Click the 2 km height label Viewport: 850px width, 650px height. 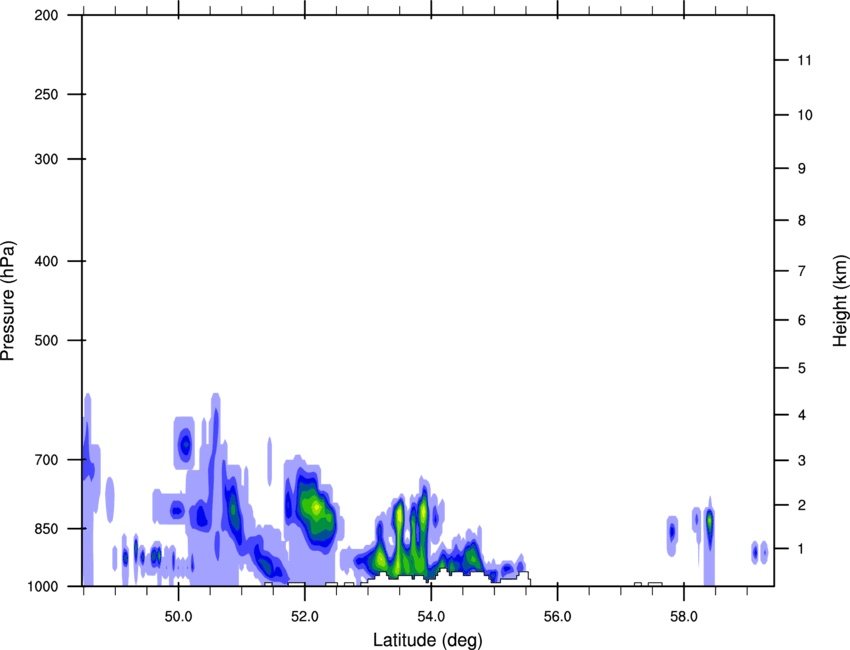click(x=802, y=505)
